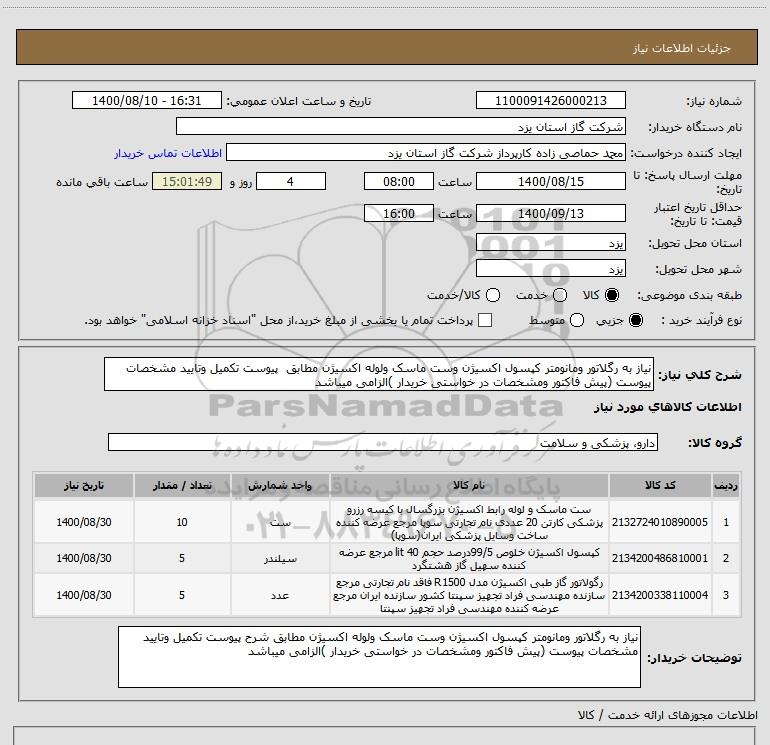Click the استان محل تحویل field
The height and width of the screenshot is (745, 770).
tap(550, 243)
